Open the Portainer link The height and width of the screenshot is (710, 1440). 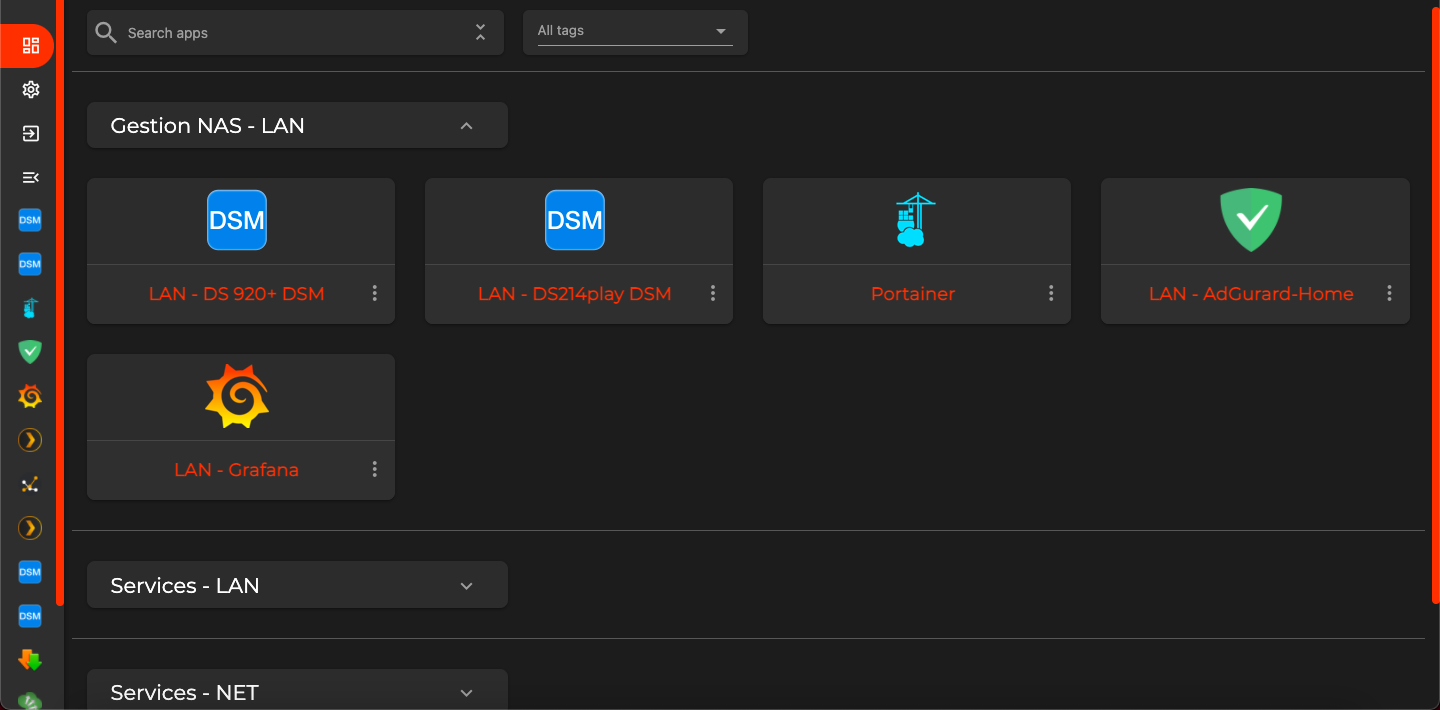point(913,294)
